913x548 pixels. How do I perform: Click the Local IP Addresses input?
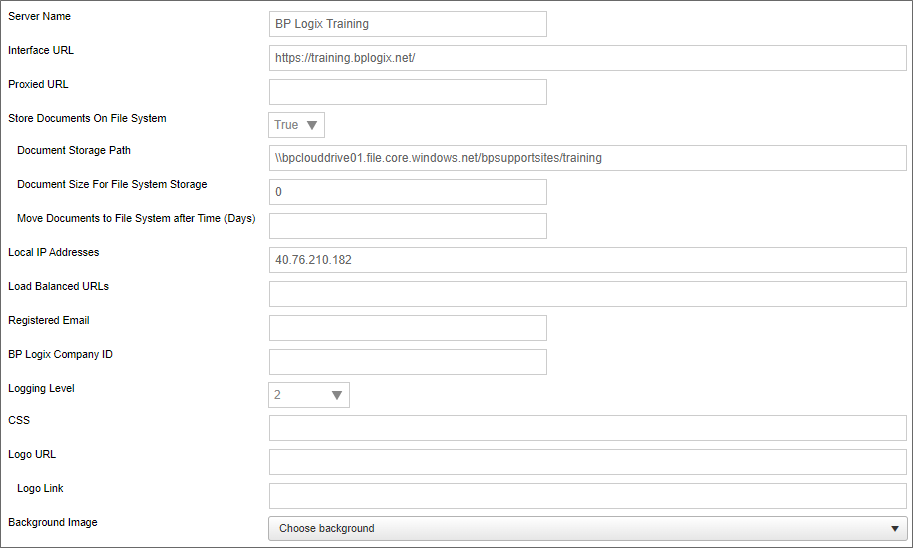point(587,260)
